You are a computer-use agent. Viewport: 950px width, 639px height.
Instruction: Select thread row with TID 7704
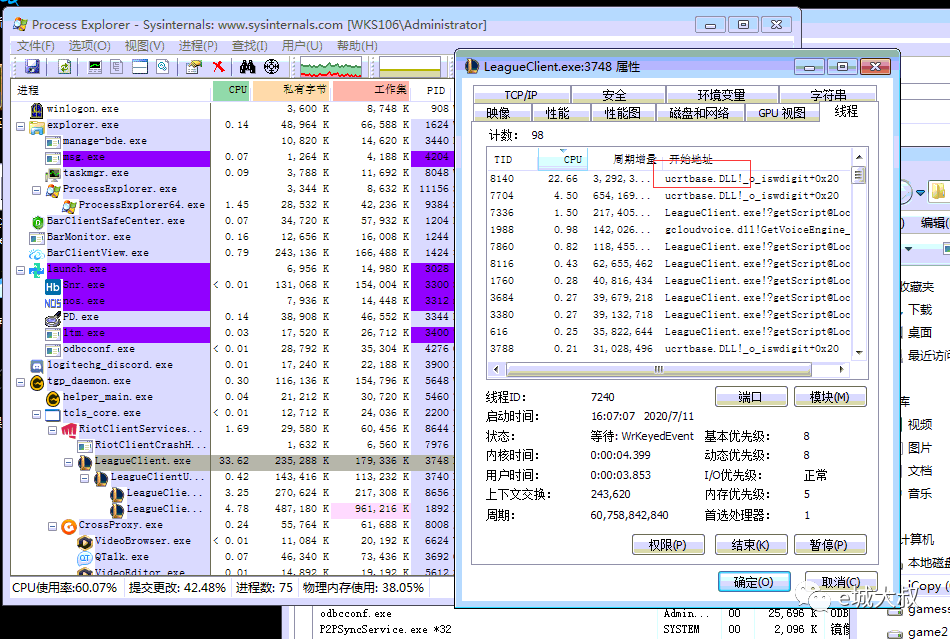pos(669,196)
